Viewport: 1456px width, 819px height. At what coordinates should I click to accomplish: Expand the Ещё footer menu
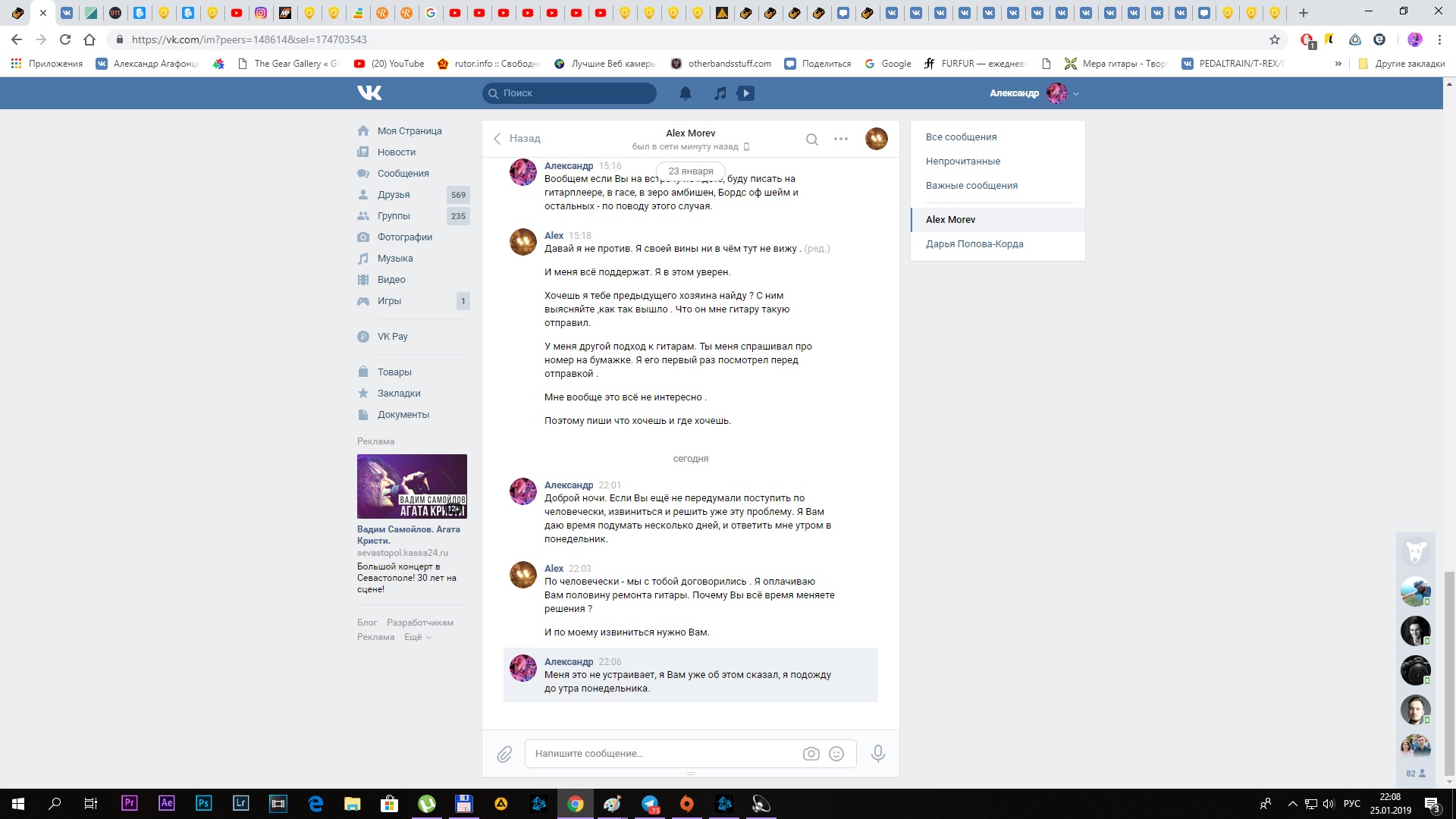[417, 637]
